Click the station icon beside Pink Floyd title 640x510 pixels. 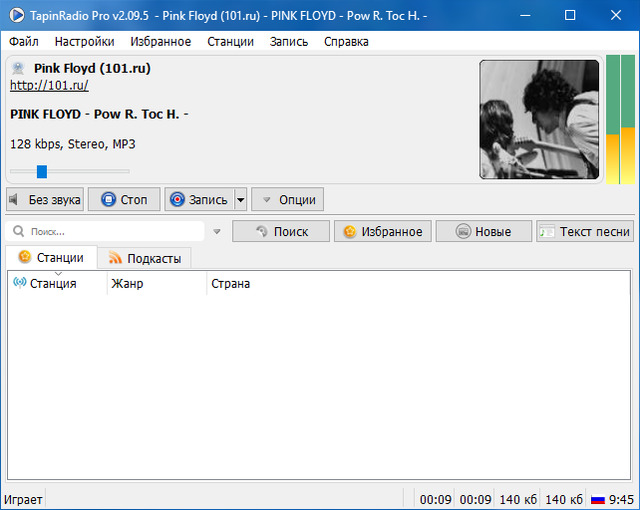(18, 68)
